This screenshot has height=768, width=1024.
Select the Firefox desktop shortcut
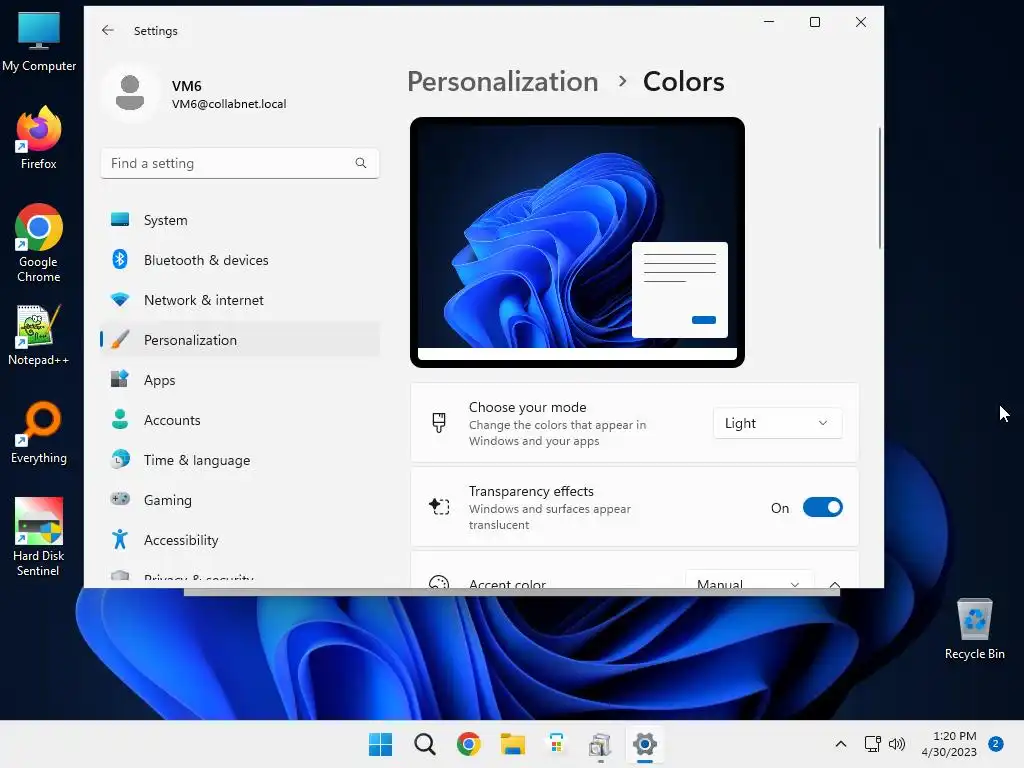(39, 138)
